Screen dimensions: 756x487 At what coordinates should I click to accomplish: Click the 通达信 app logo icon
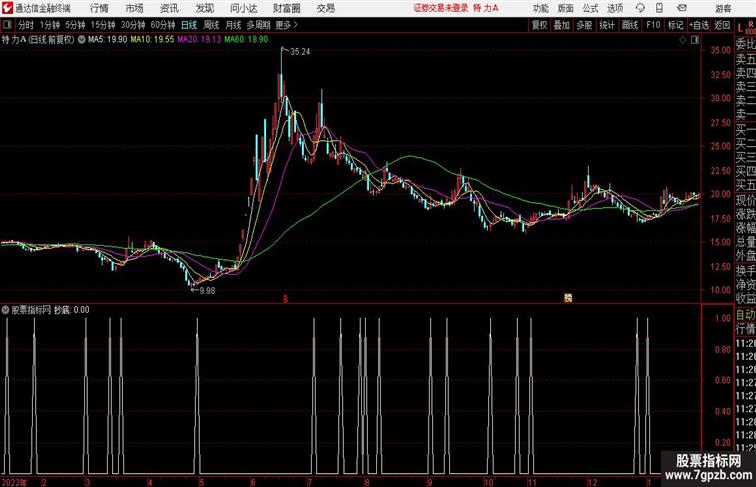coord(7,8)
